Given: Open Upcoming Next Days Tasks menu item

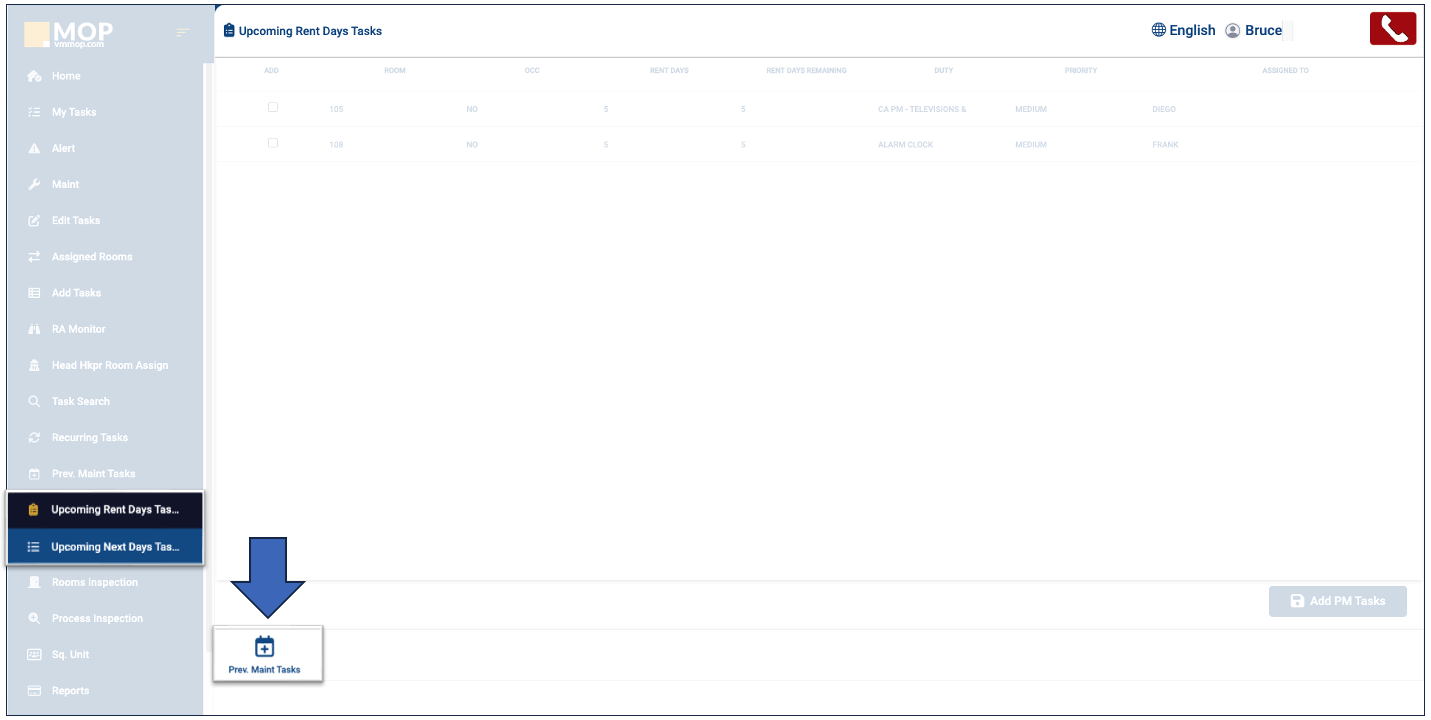Looking at the screenshot, I should (x=114, y=547).
